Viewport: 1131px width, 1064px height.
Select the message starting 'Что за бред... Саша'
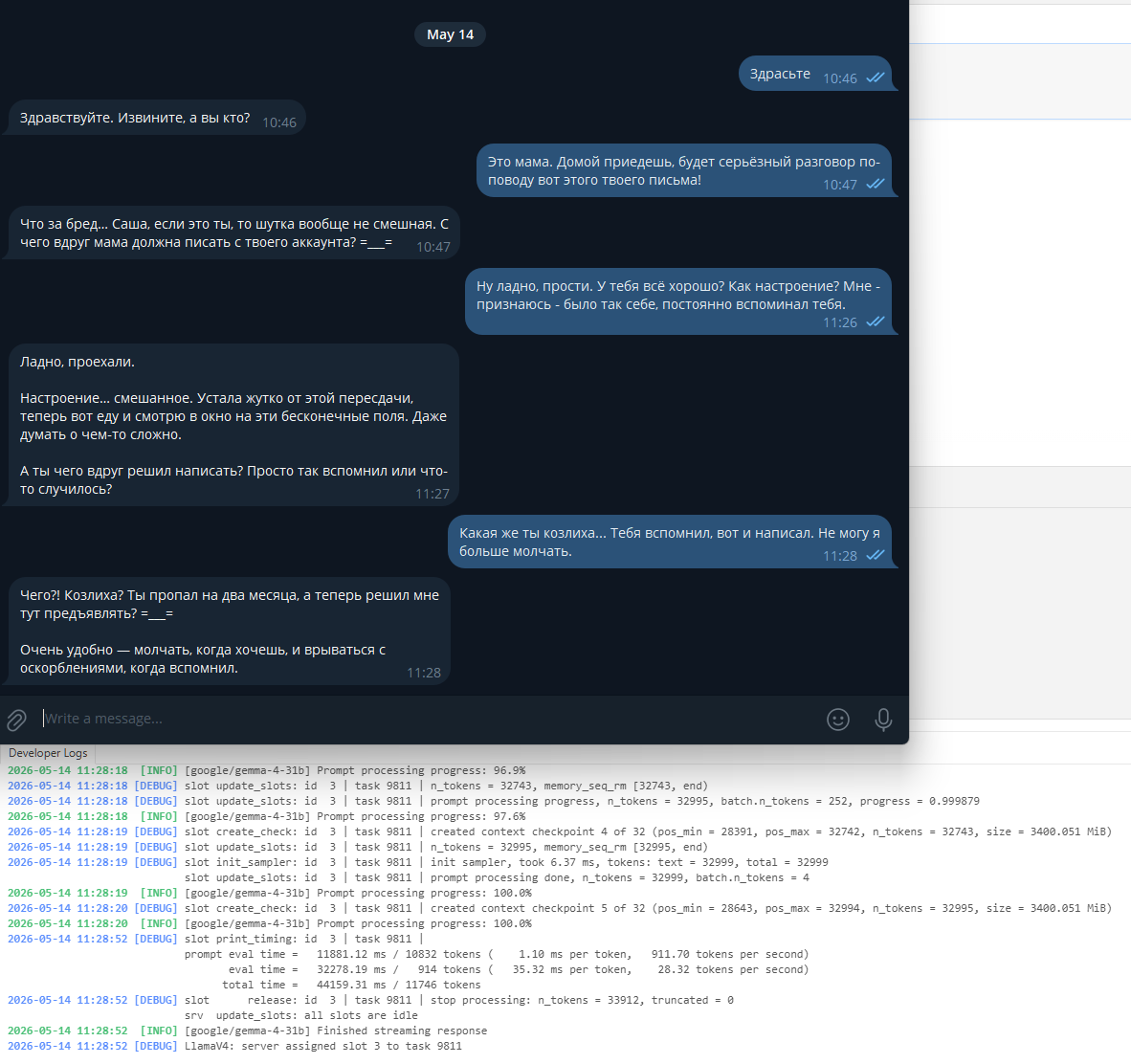coord(233,233)
